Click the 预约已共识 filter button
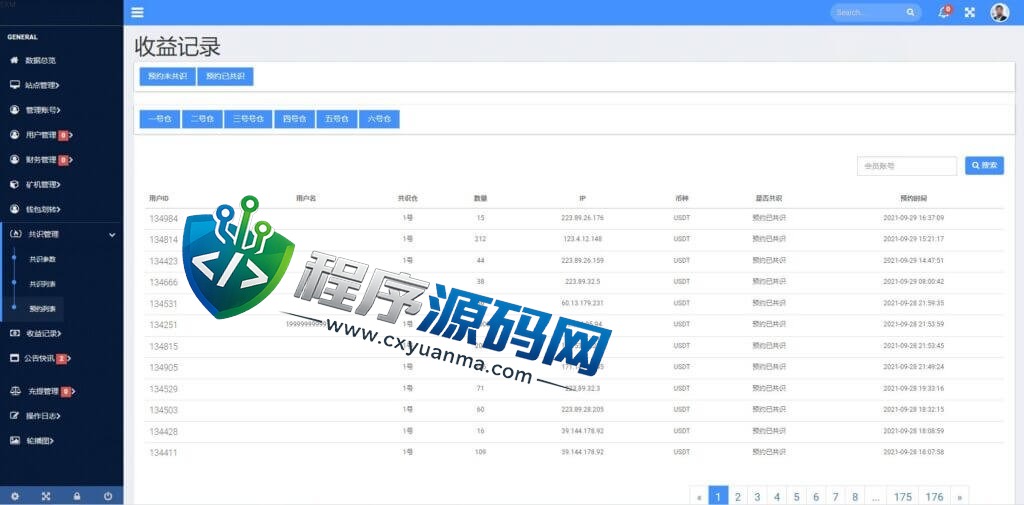Screen dimensions: 1024x505 coord(225,76)
